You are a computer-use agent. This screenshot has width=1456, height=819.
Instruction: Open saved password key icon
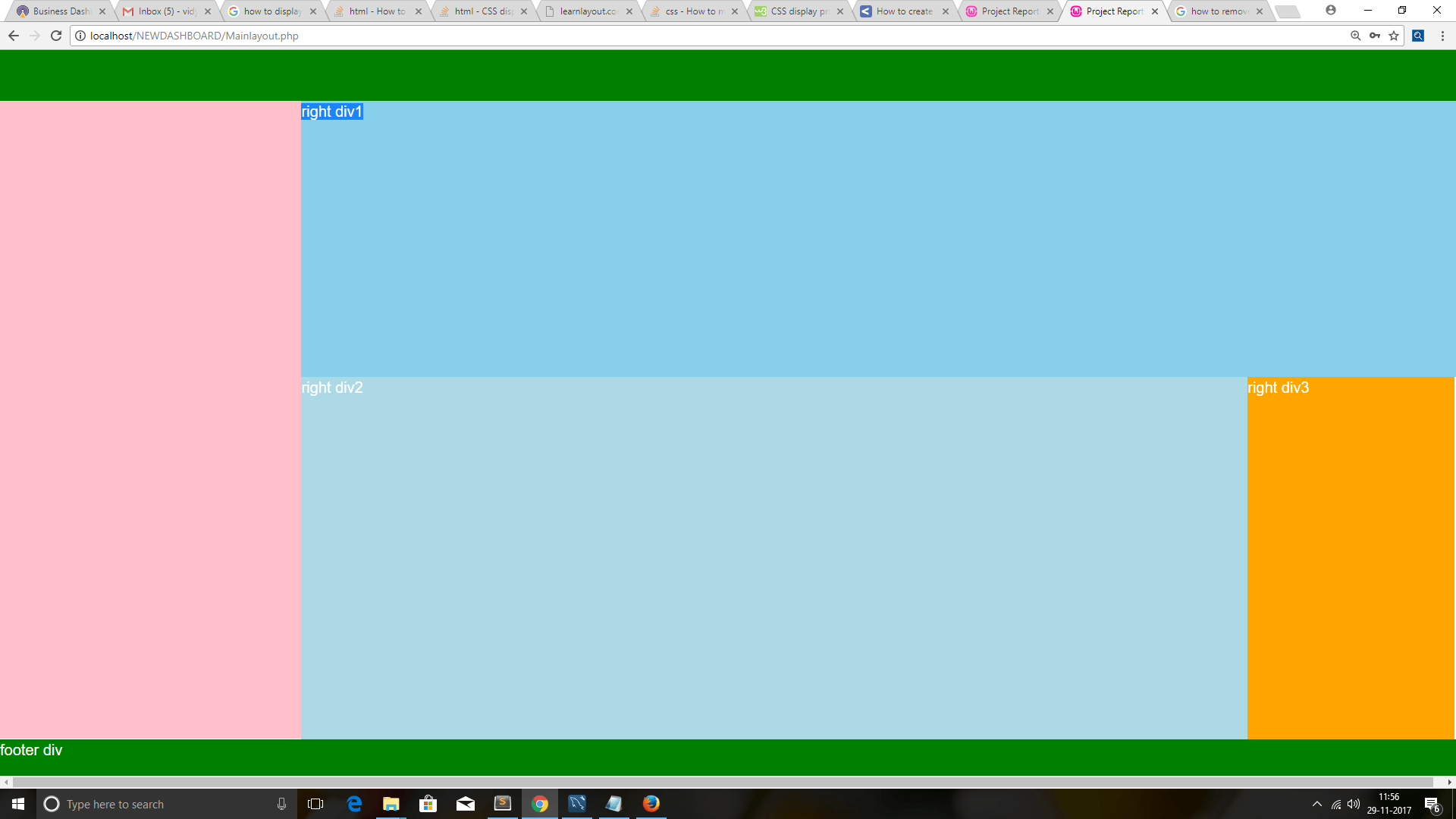click(x=1374, y=36)
